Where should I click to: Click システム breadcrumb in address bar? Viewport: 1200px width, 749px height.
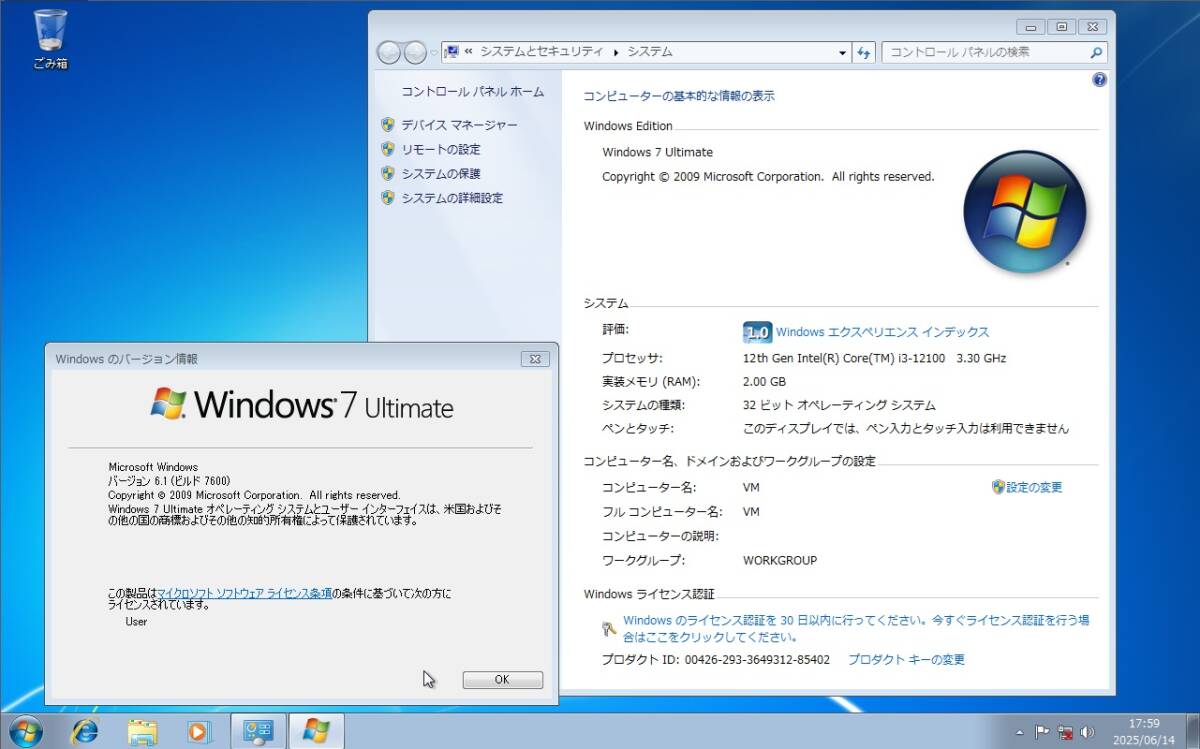click(x=650, y=52)
